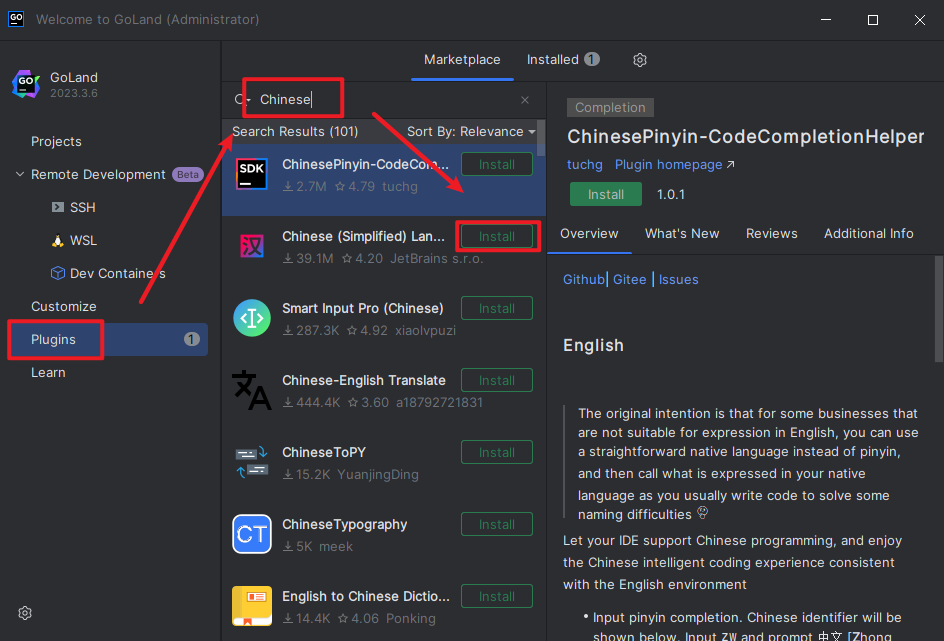Click details pane vertical scrollbar
The width and height of the screenshot is (944, 641).
[939, 309]
